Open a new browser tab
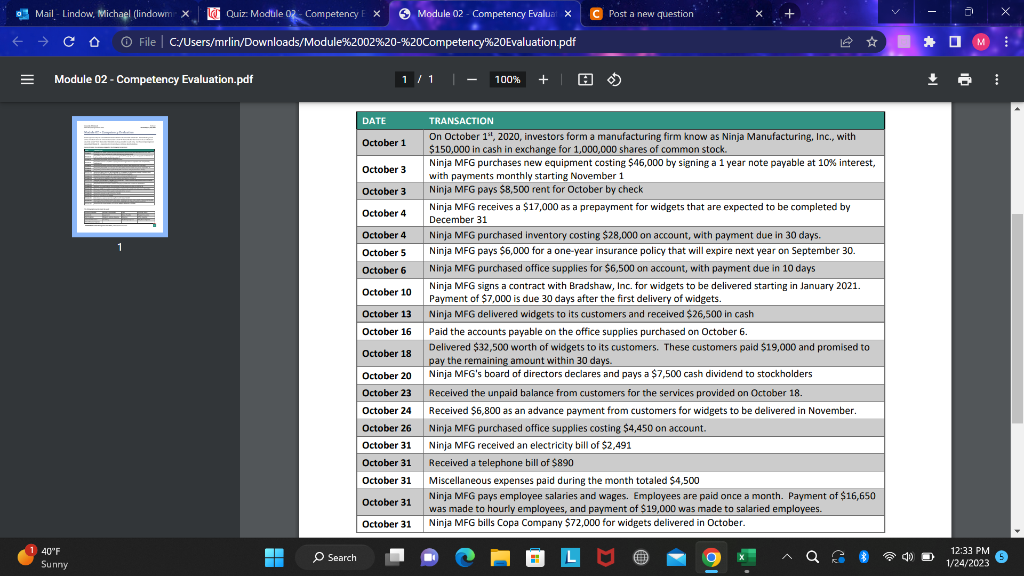Image resolution: width=1024 pixels, height=576 pixels. (790, 13)
